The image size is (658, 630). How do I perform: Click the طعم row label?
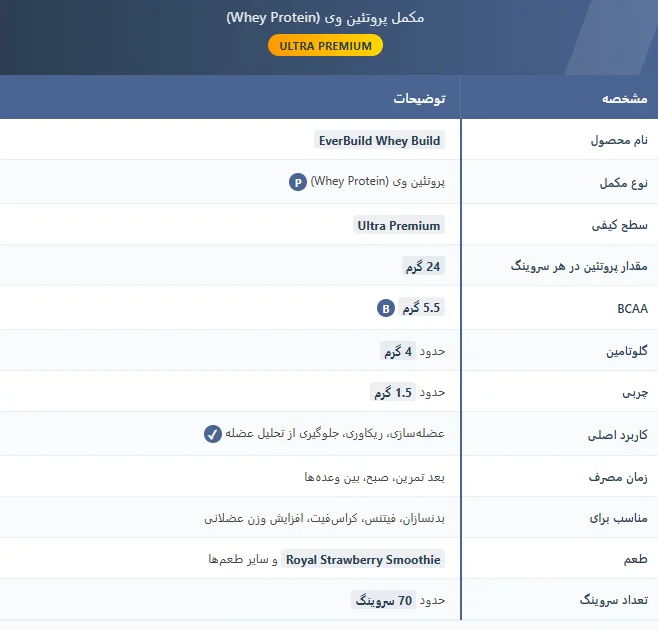(635, 559)
